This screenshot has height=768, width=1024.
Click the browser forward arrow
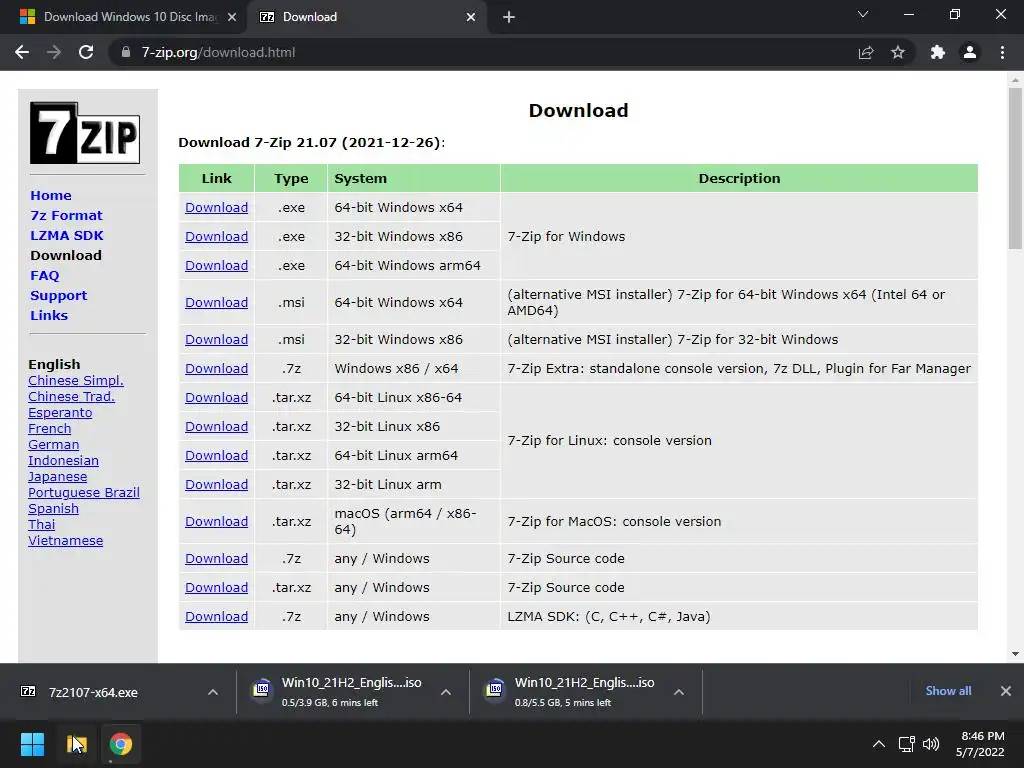pos(54,52)
